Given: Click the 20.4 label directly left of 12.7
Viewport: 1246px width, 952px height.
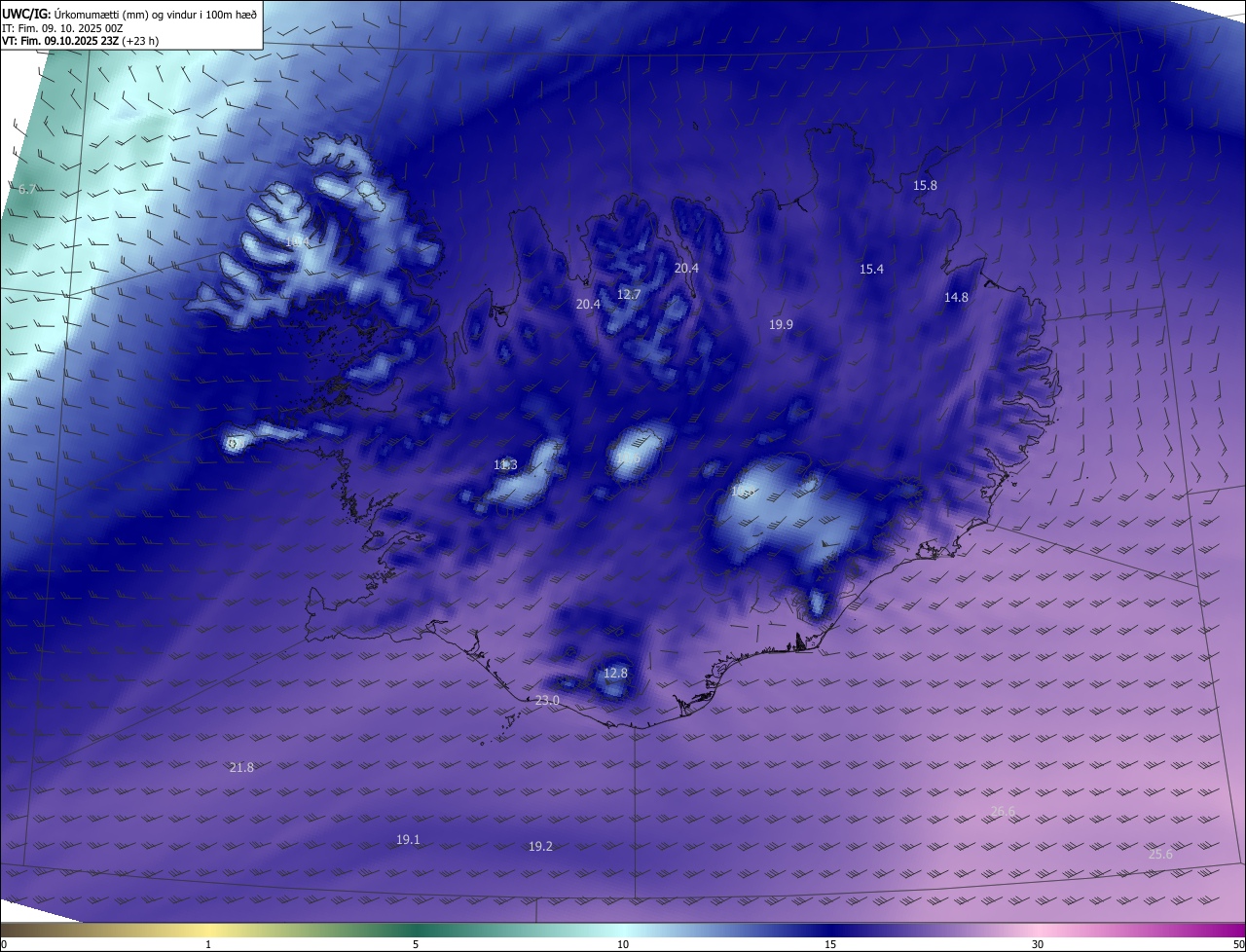Looking at the screenshot, I should point(588,304).
